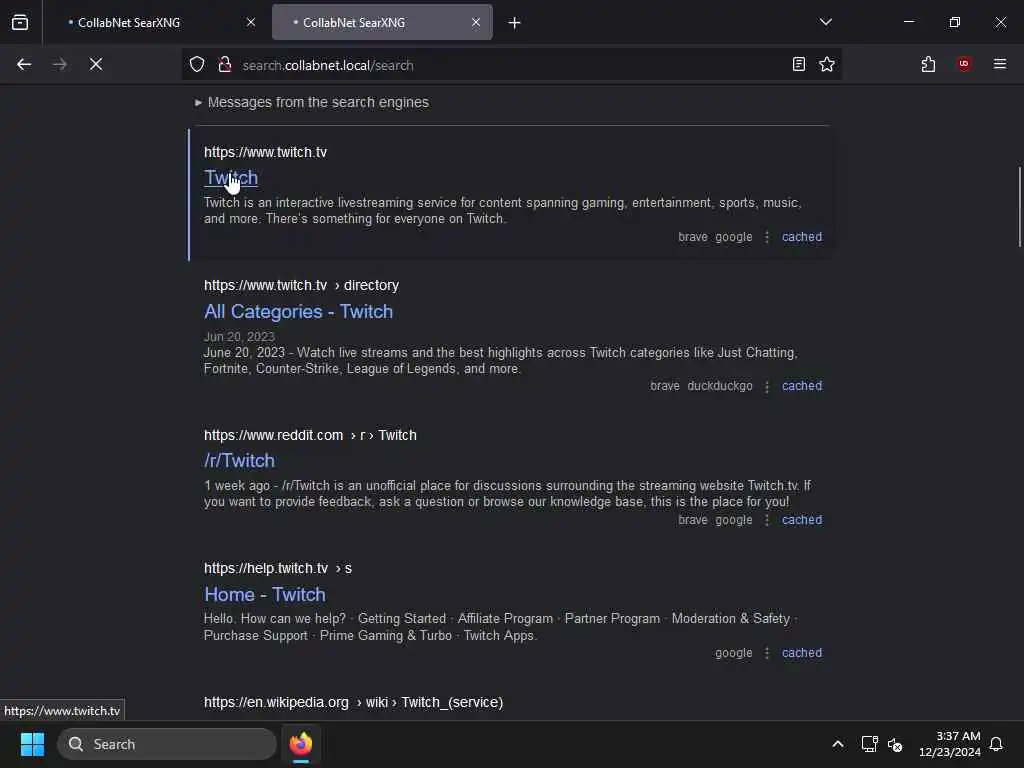Open a new tab with plus button

(515, 23)
